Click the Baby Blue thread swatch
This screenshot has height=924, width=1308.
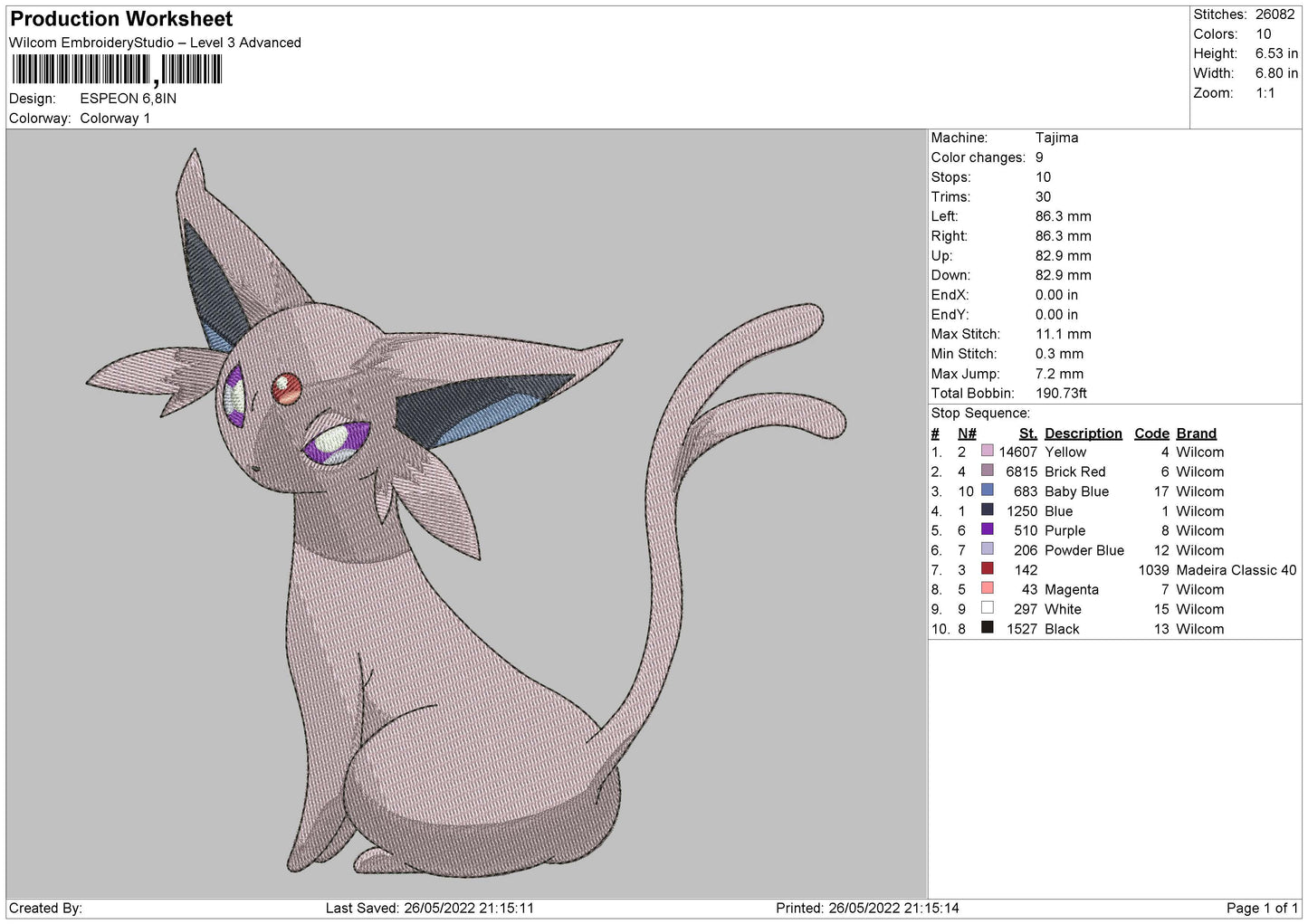click(988, 491)
